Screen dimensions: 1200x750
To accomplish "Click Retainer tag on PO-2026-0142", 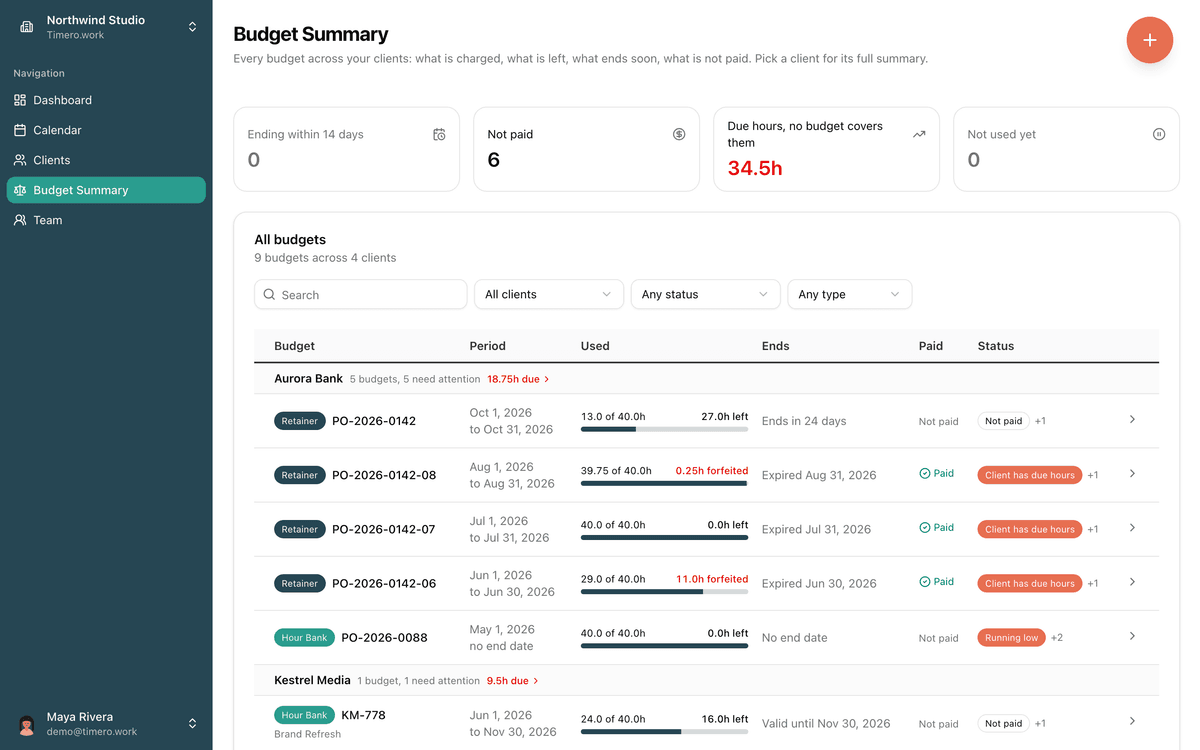I will pos(299,421).
